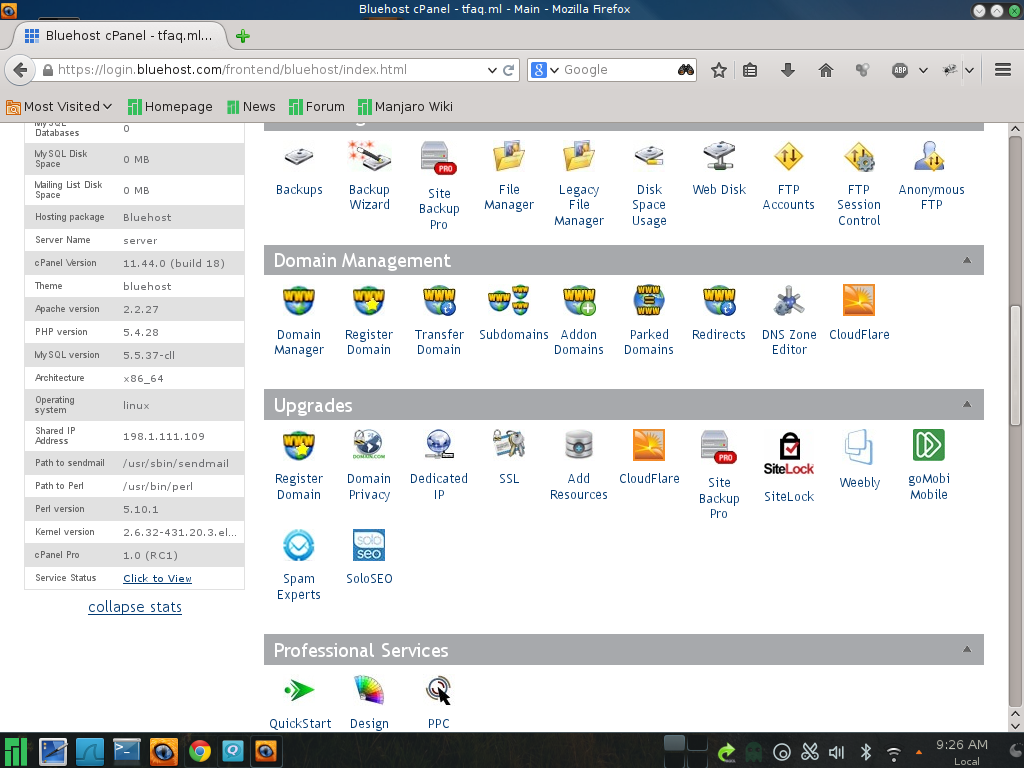Screen dimensions: 1024x768
Task: Open the File Manager icon
Action: click(x=509, y=158)
